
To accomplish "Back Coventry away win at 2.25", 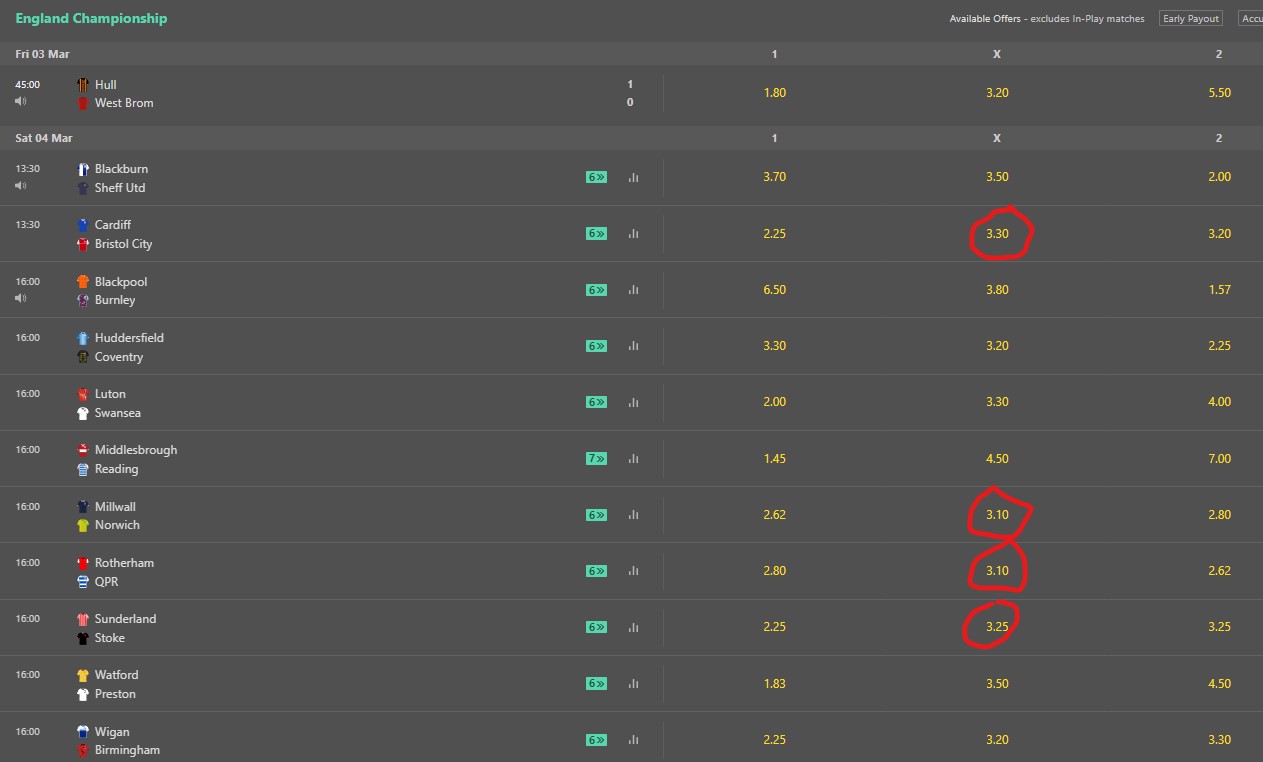I will coord(1219,346).
